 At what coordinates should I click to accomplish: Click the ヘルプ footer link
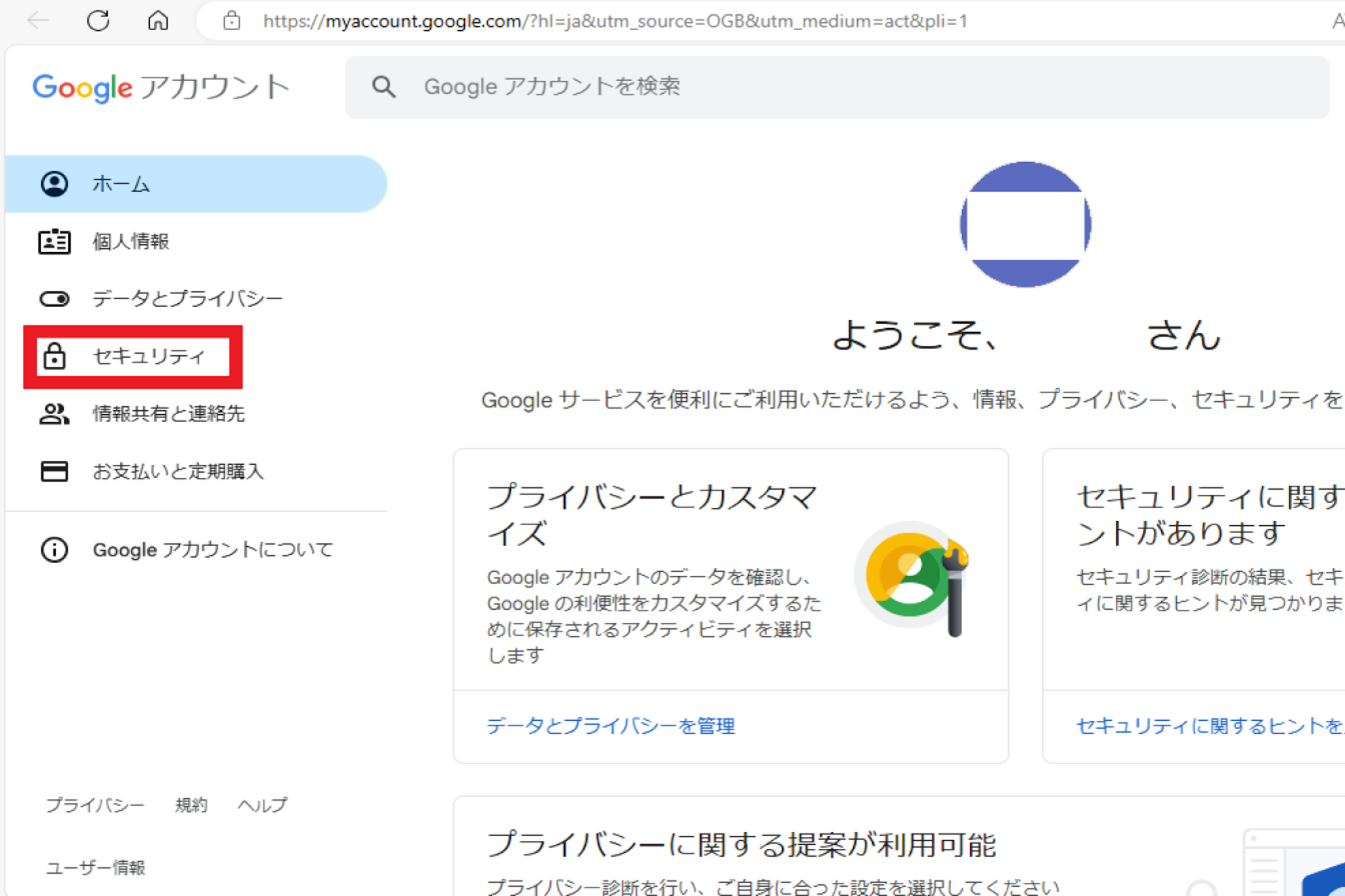262,805
